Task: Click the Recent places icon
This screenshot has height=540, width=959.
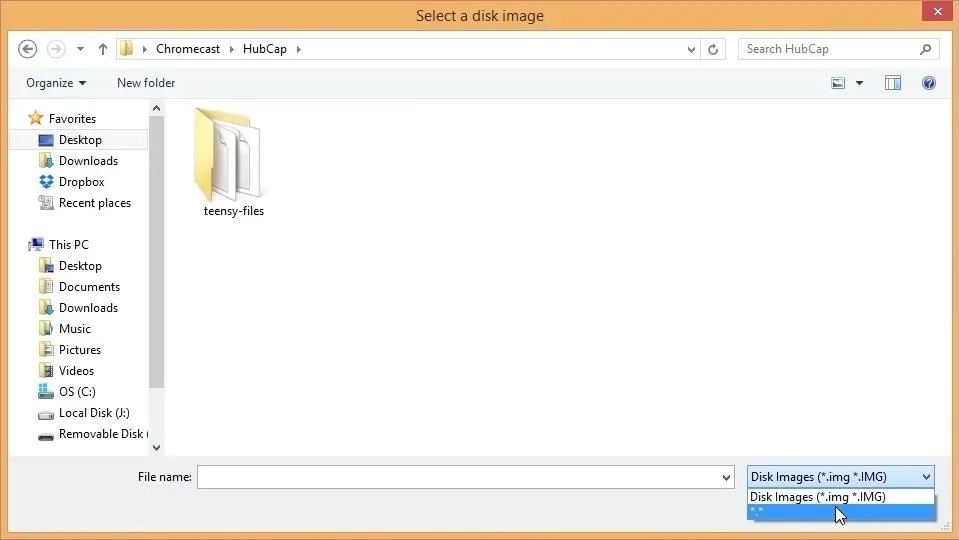Action: (x=46, y=202)
